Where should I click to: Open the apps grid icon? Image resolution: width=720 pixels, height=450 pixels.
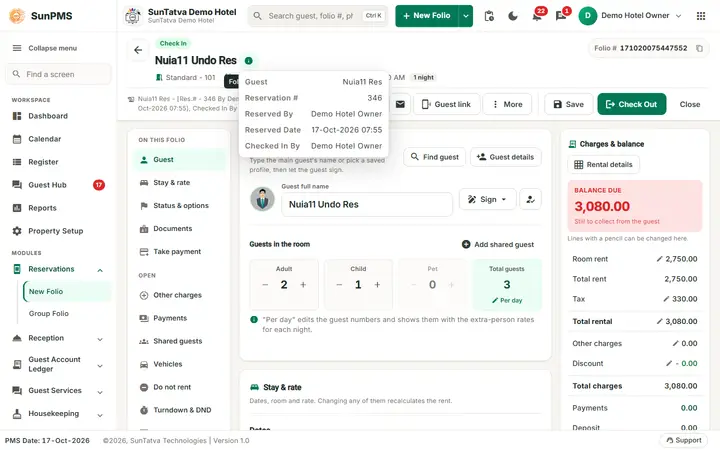(x=701, y=16)
